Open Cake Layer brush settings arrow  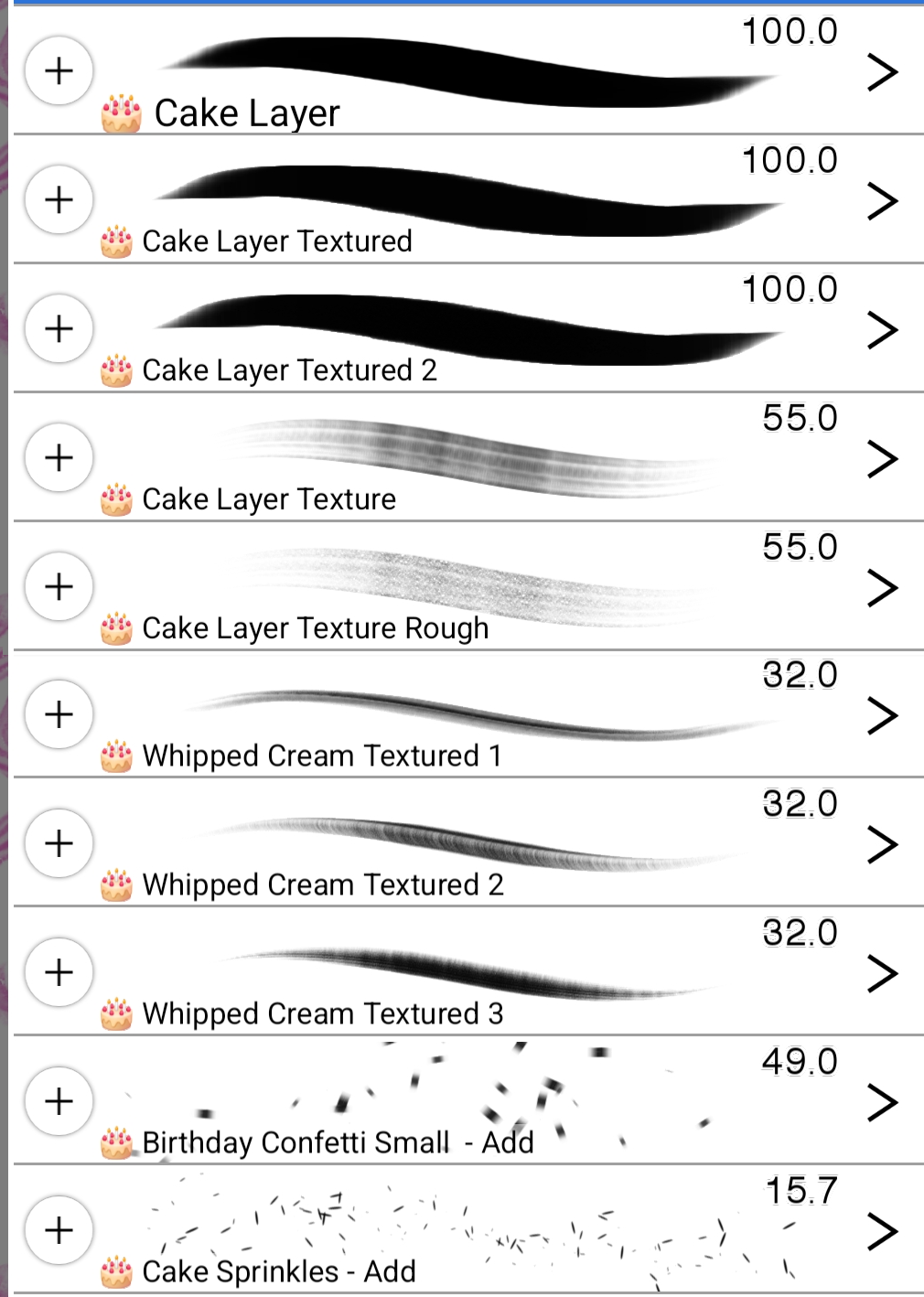pos(882,72)
